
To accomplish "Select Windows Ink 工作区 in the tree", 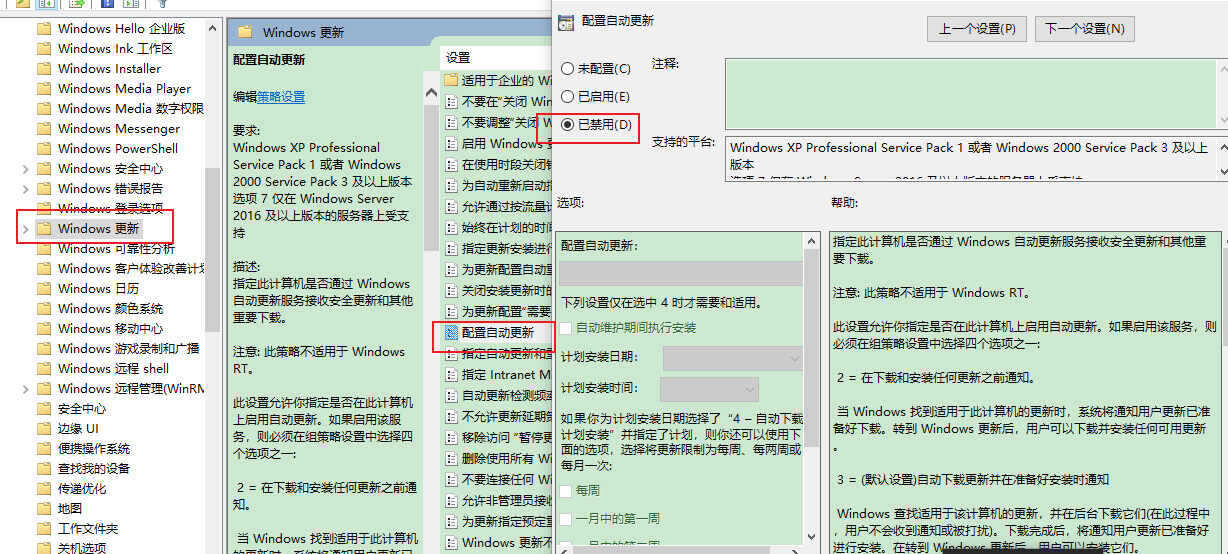I will tap(115, 49).
